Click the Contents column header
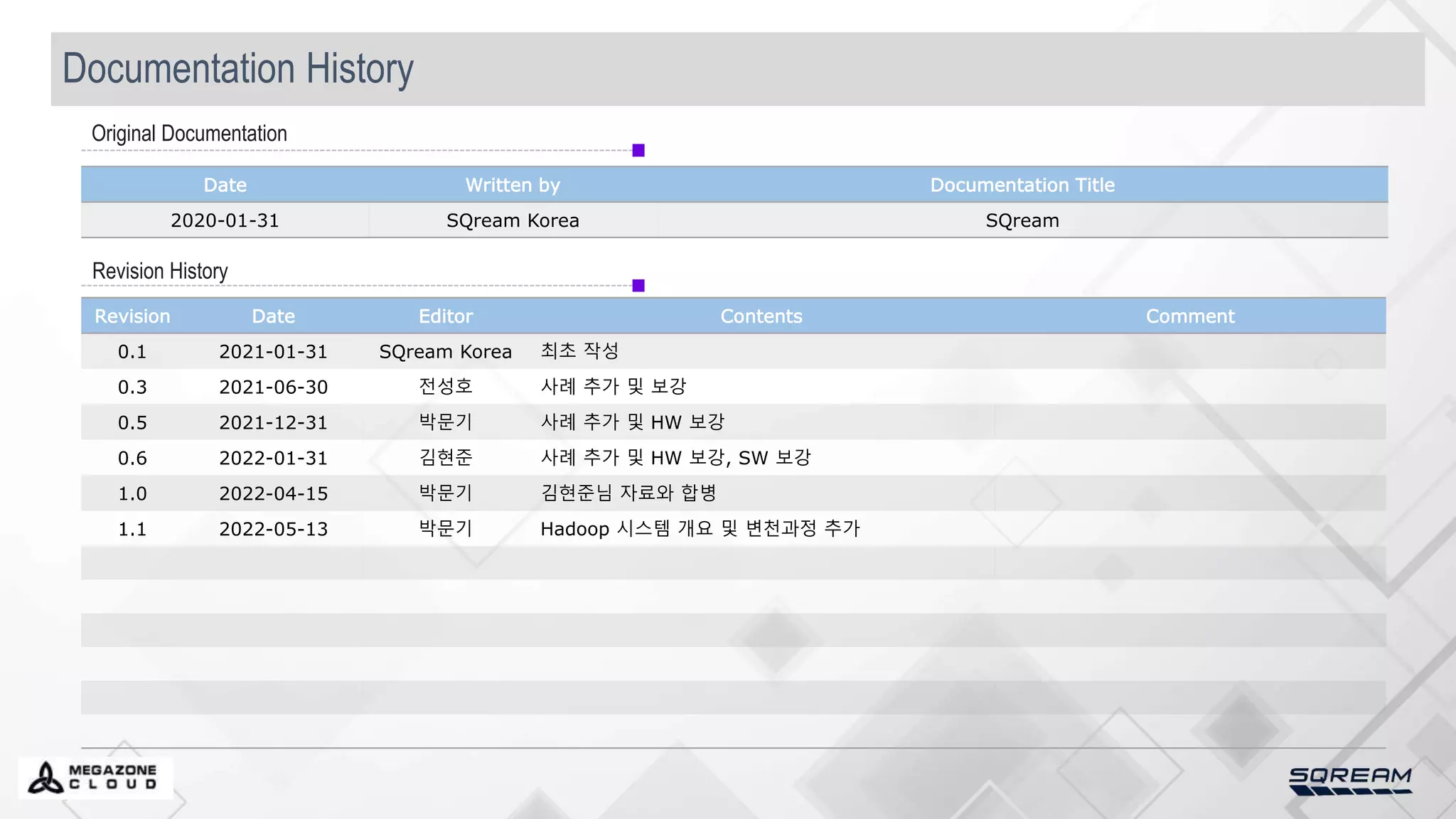Screen dimensions: 1456x819 [761, 316]
